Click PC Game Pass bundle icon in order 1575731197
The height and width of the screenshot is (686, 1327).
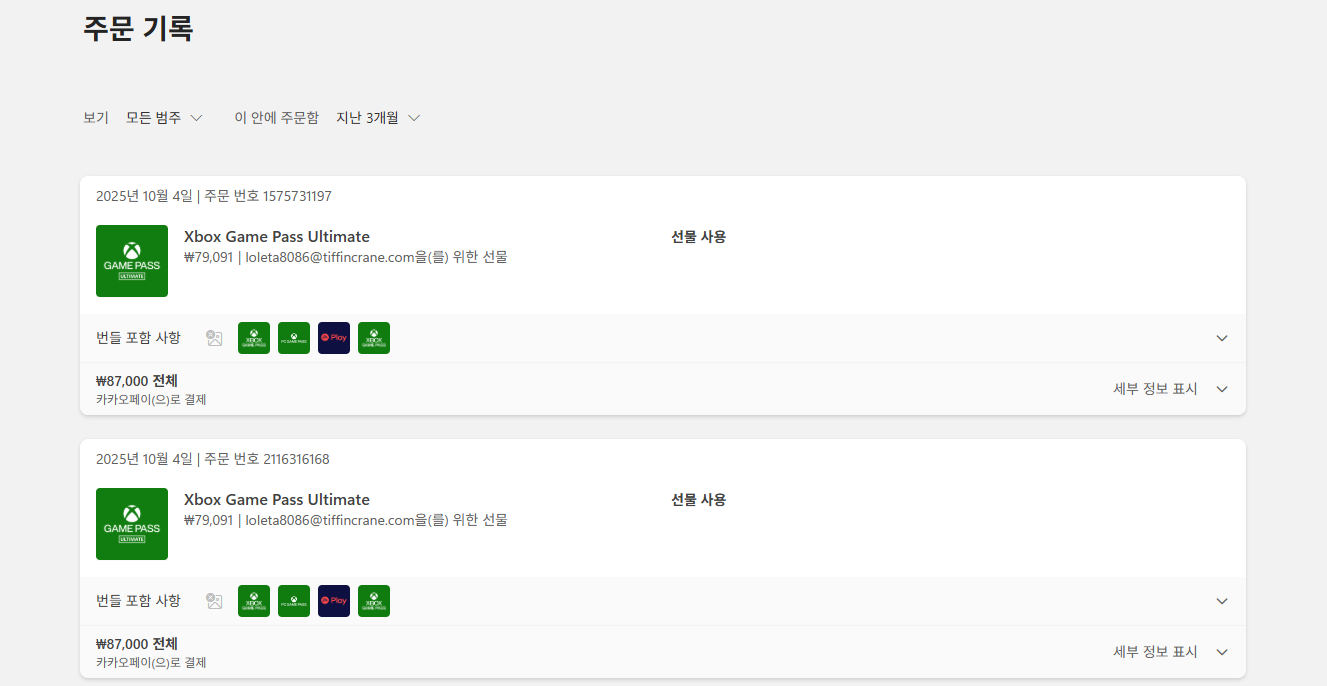coord(294,338)
